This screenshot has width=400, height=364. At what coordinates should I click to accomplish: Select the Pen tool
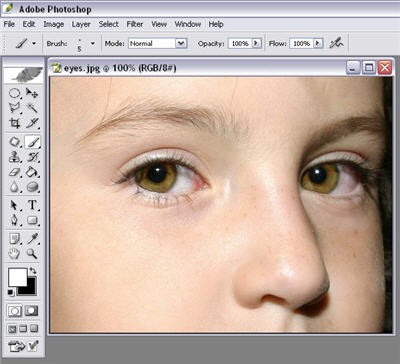pyautogui.click(x=14, y=220)
